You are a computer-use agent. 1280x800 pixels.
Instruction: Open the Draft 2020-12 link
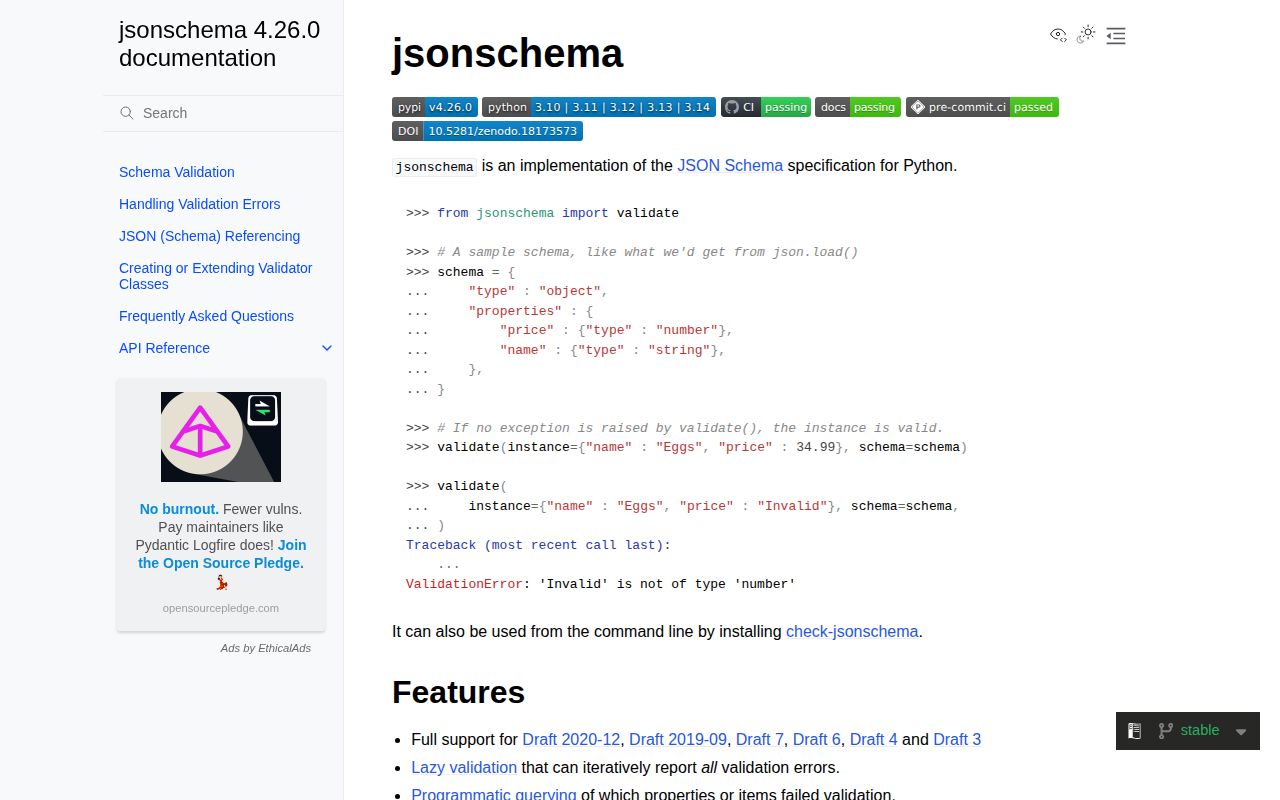[x=571, y=739]
